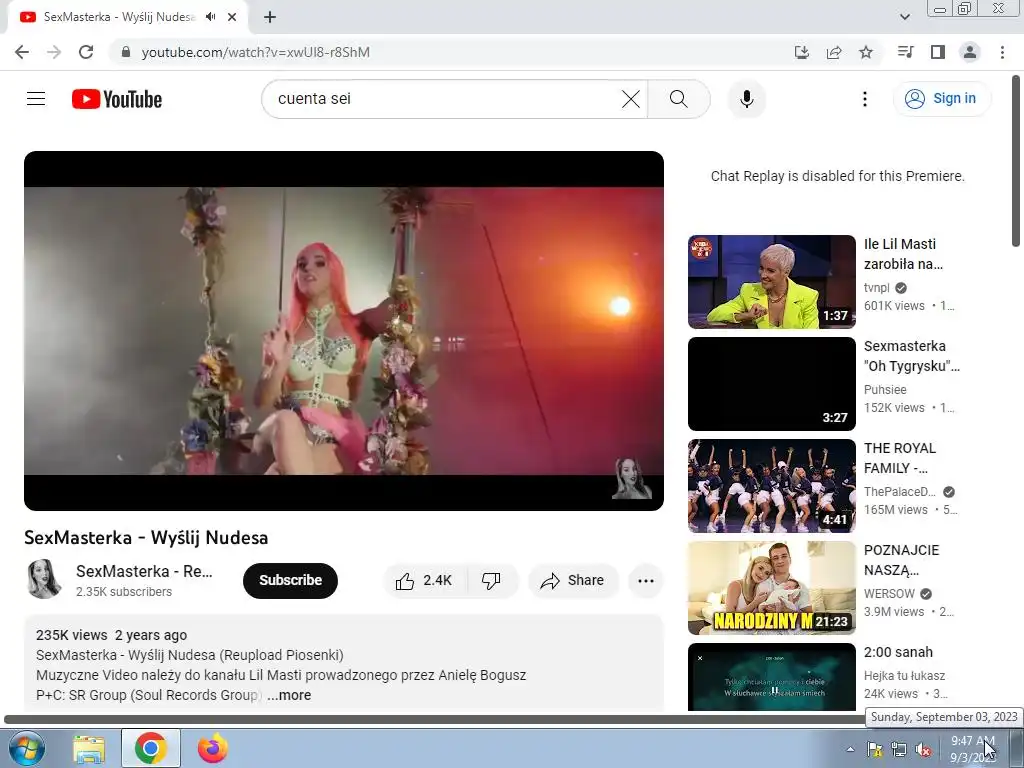Image resolution: width=1024 pixels, height=768 pixels.
Task: Open Windows Start menu
Action: tap(27, 748)
